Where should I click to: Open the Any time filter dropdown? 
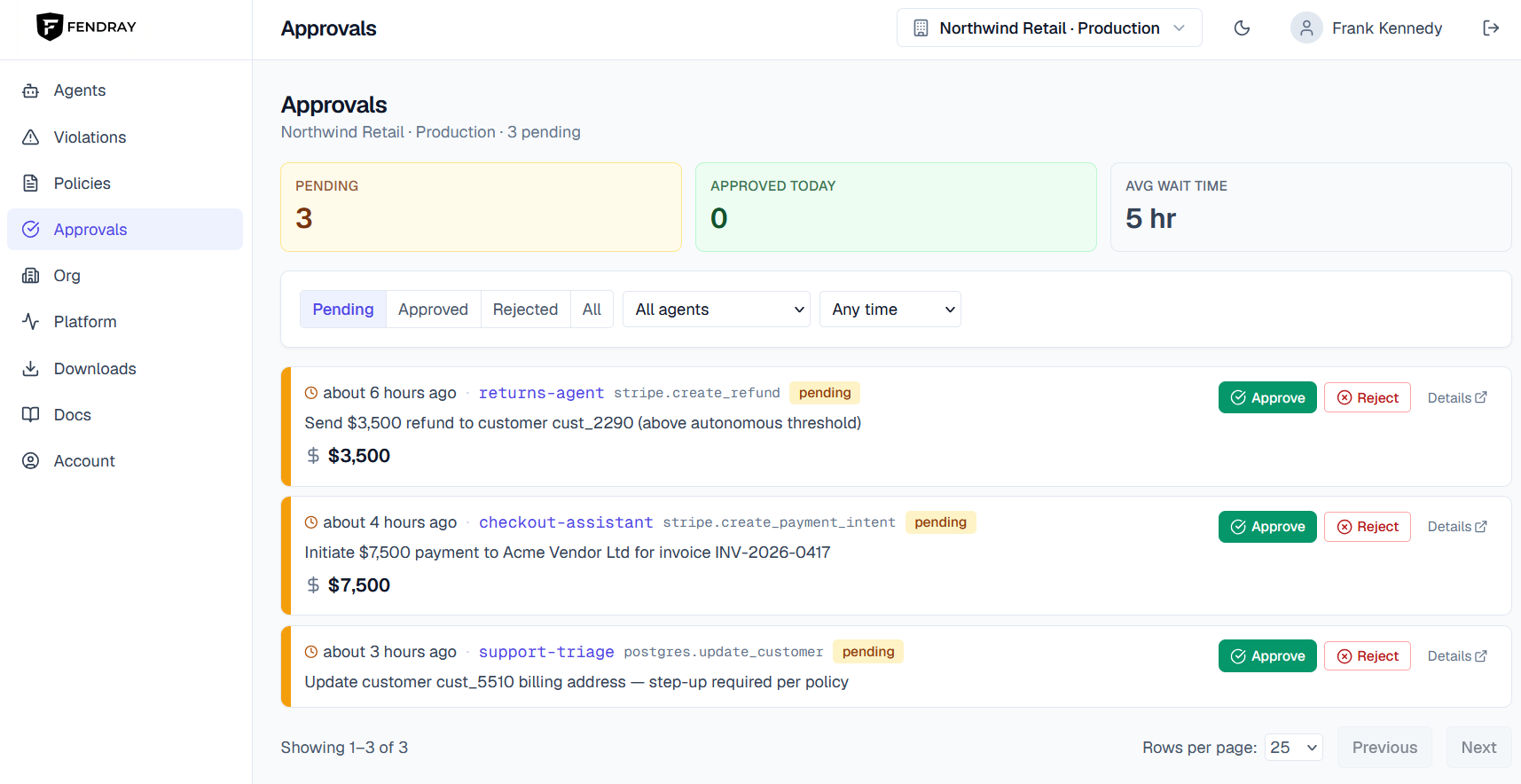click(890, 310)
